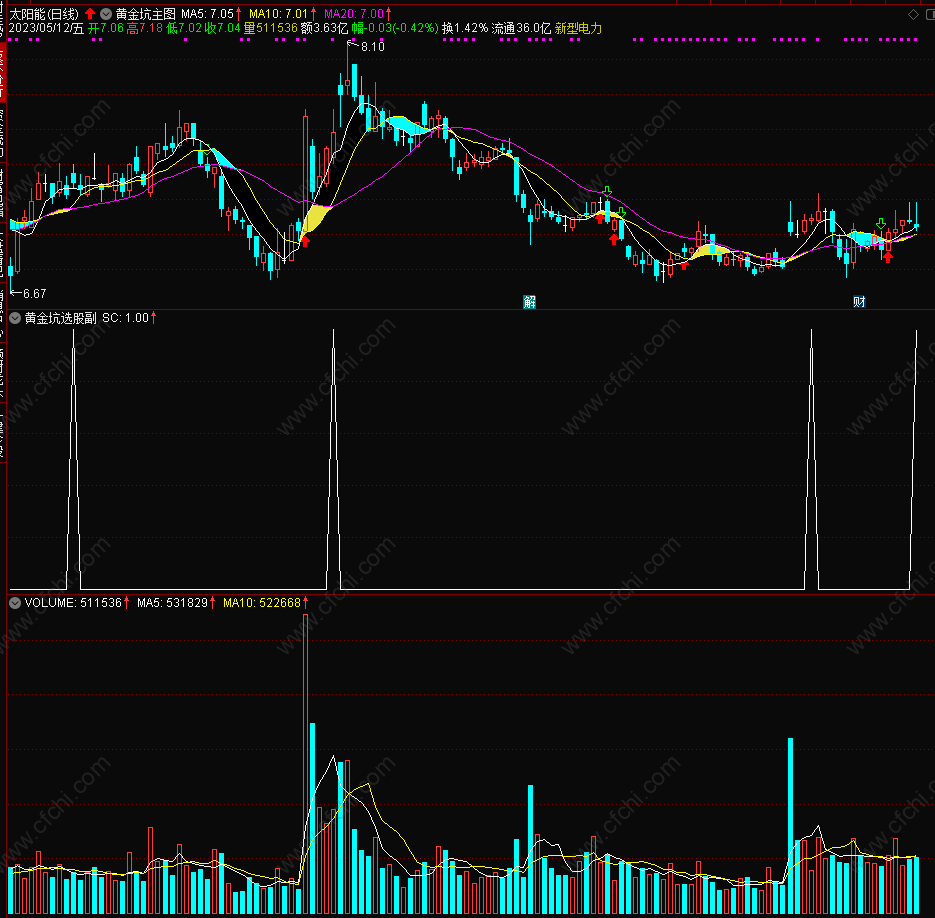Click the volume MA5: 531829 value
Image resolution: width=935 pixels, height=918 pixels.
(x=172, y=603)
